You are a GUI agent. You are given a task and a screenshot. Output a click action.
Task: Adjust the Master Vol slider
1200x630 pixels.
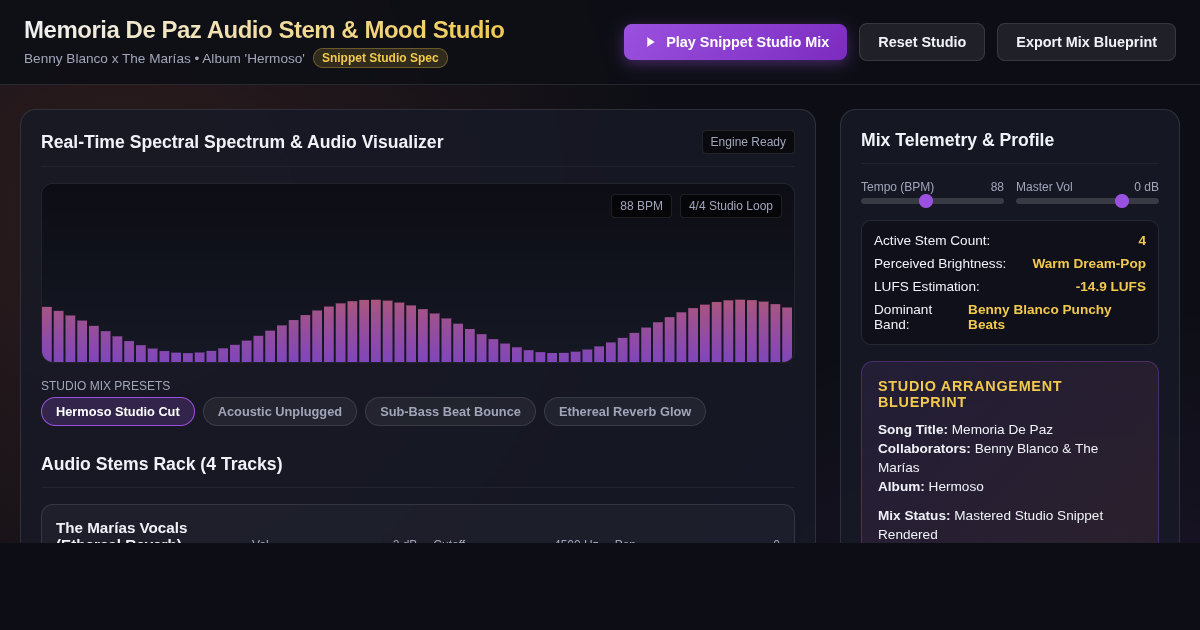tap(1087, 201)
